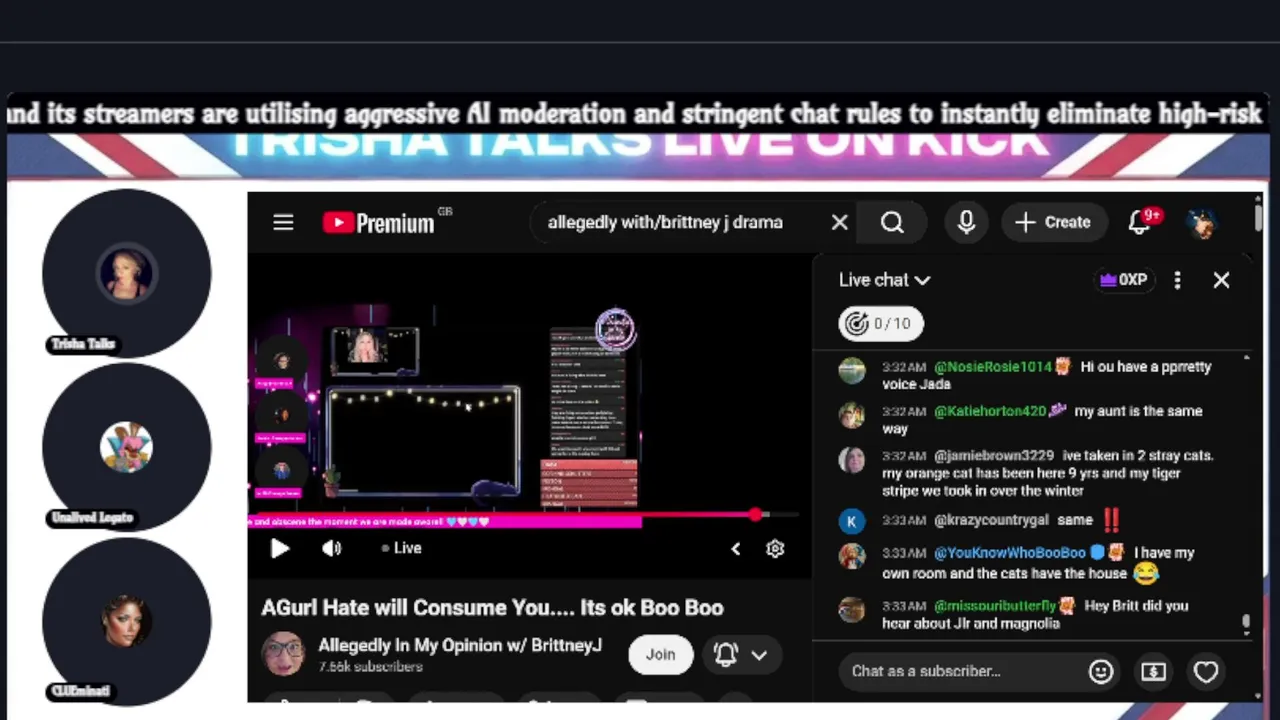Click the CLUEminati circular avatar
Image resolution: width=1280 pixels, height=720 pixels.
coord(126,621)
